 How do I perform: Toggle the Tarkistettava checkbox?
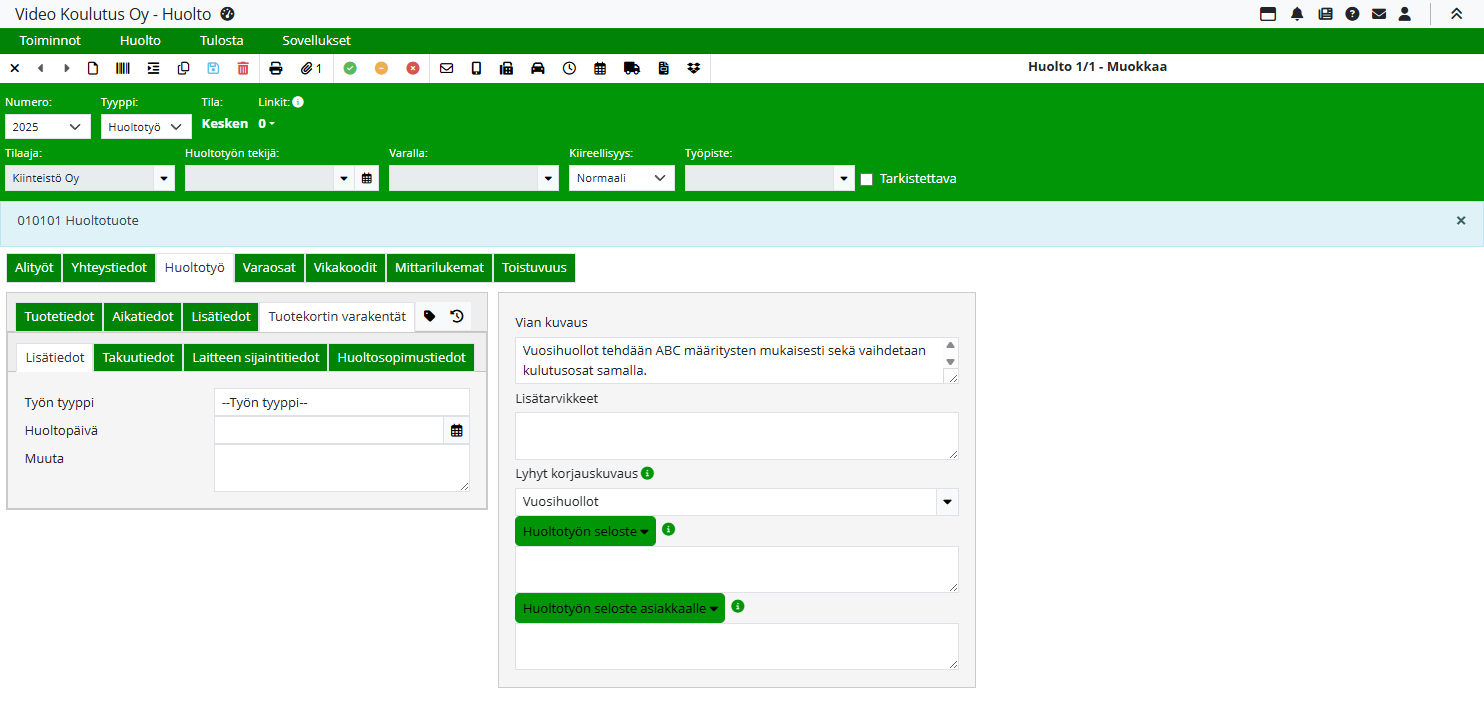[867, 179]
